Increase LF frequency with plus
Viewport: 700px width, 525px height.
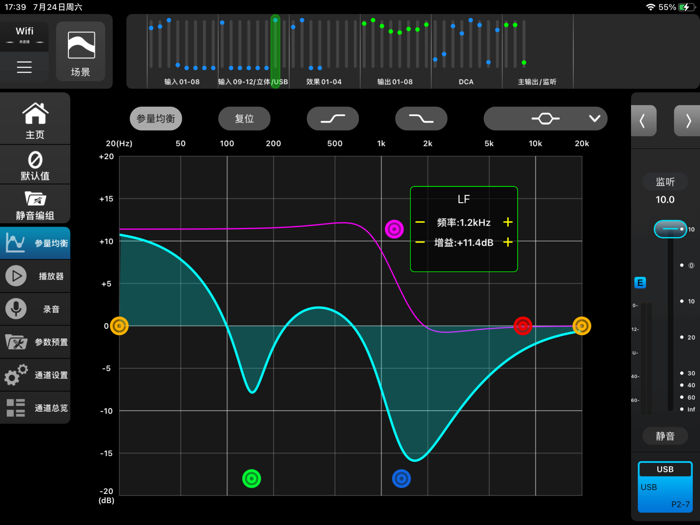pyautogui.click(x=508, y=222)
